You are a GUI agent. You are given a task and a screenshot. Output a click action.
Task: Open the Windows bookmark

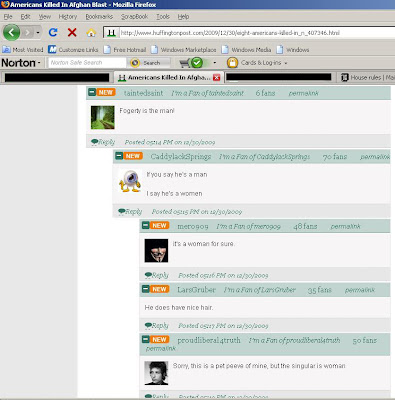293,50
